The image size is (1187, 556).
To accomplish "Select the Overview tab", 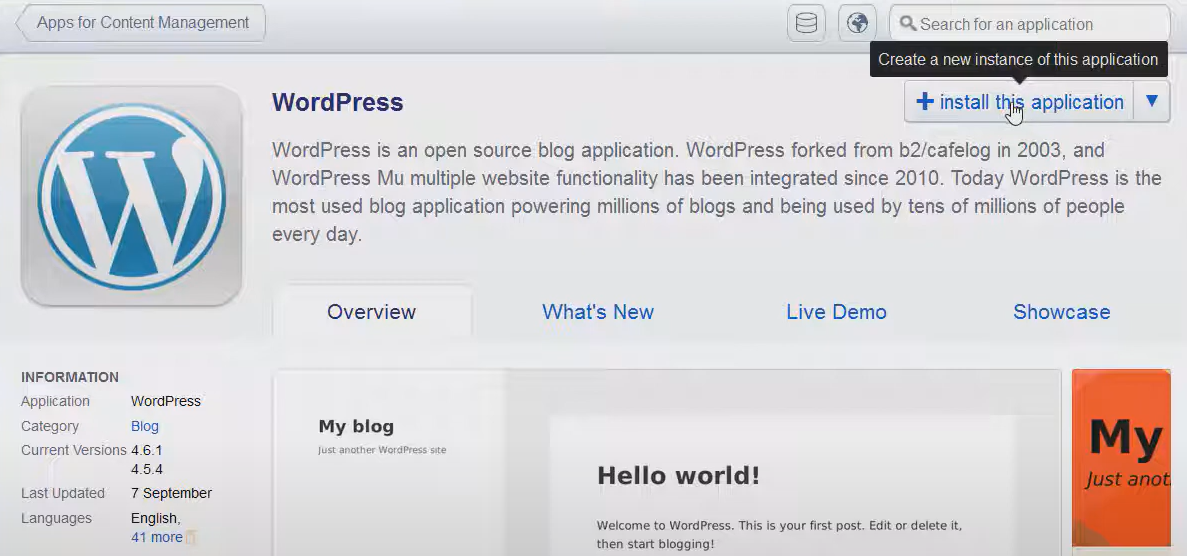I will [x=372, y=312].
